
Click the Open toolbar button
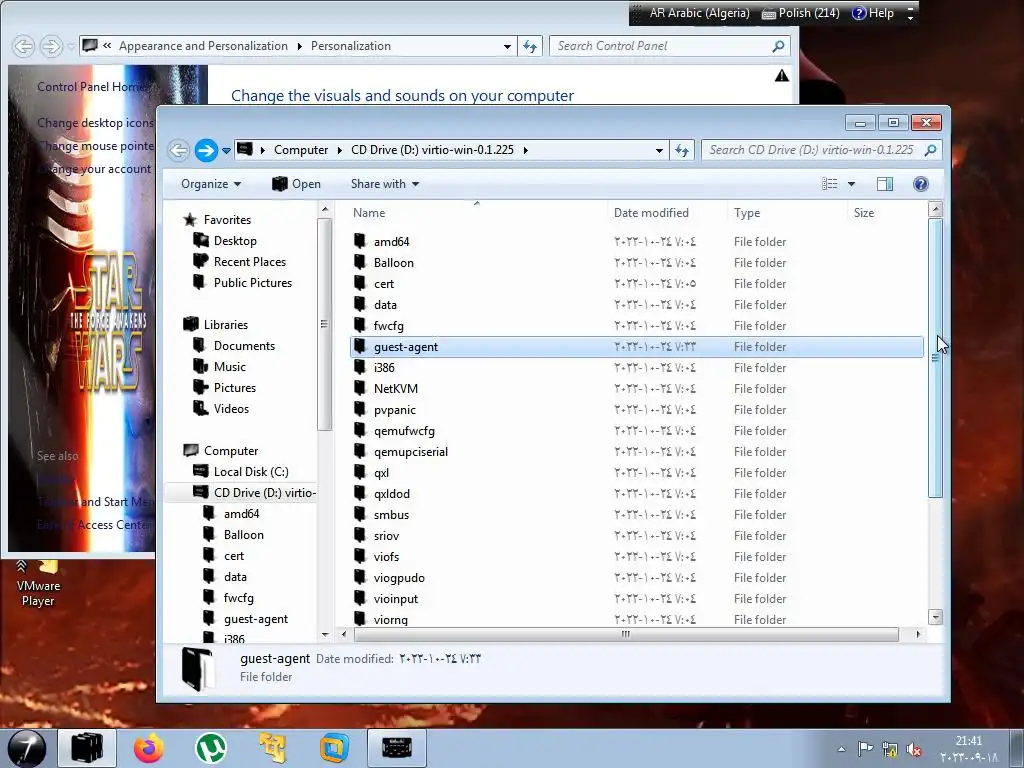296,184
